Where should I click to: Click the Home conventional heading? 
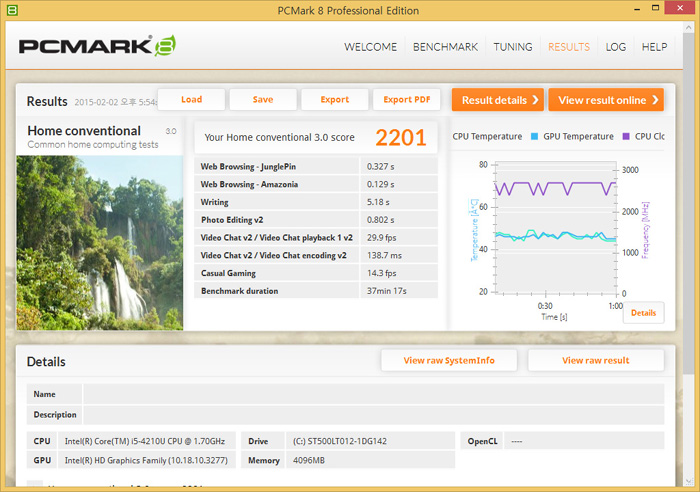(84, 131)
